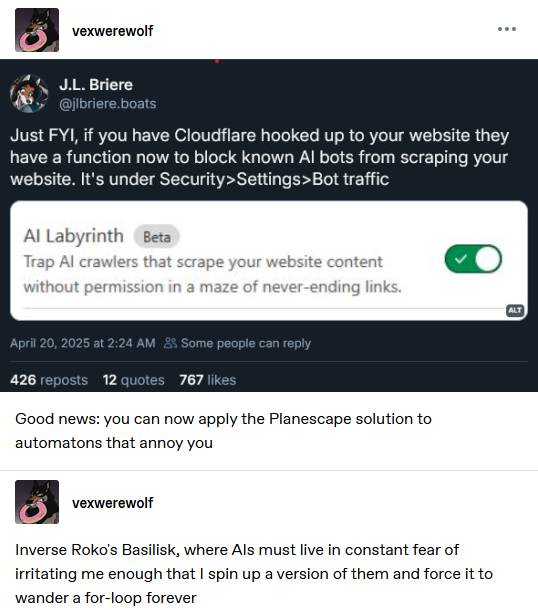Open the vexwerewolf username at top
Screen dimensions: 538x610
[x=112, y=31]
